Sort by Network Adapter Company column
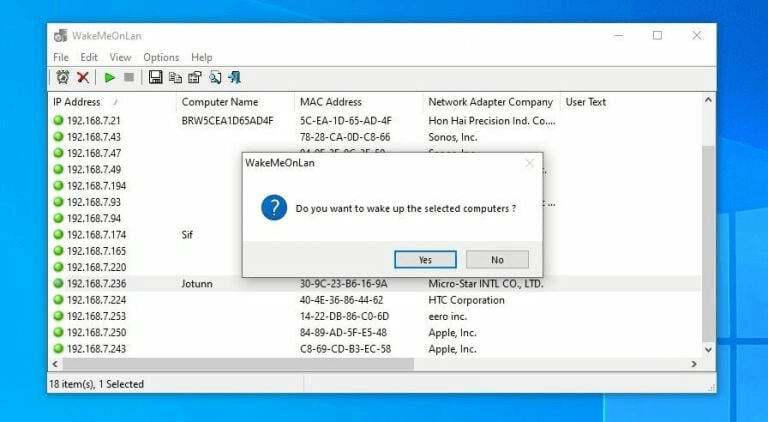768x422 pixels. (x=490, y=102)
